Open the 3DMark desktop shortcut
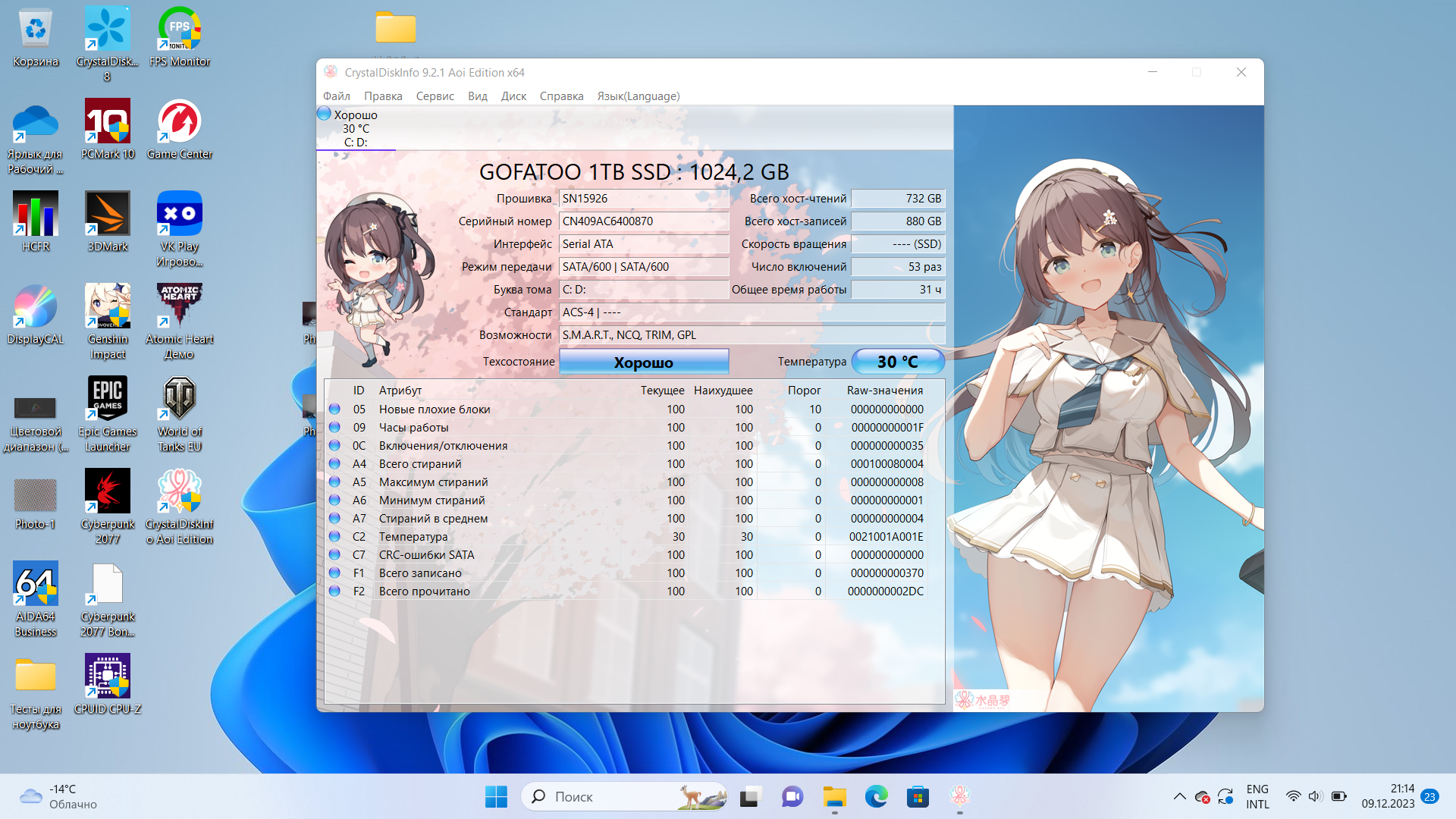The image size is (1456, 819). (107, 214)
